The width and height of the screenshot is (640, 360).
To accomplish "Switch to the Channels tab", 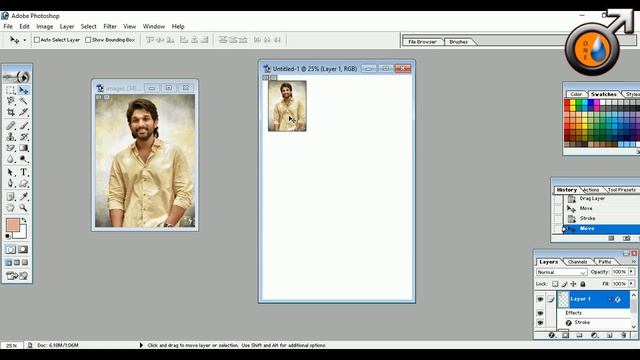I will pyautogui.click(x=578, y=262).
